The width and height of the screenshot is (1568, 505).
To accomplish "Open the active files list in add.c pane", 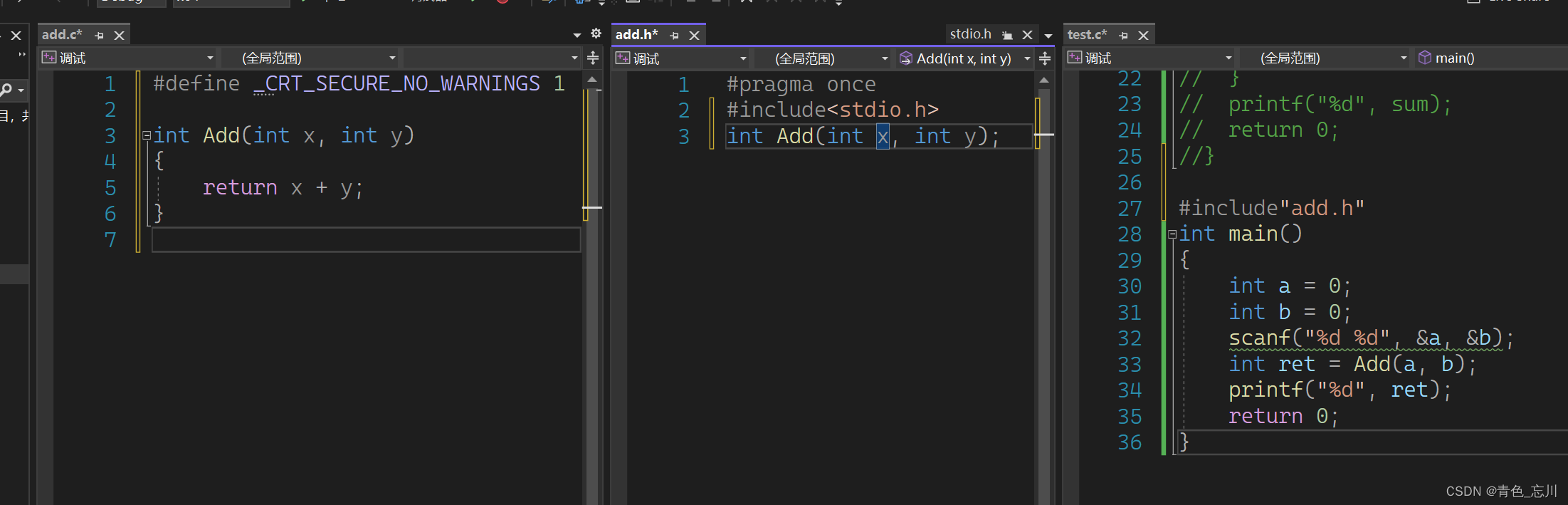I will pos(577,35).
